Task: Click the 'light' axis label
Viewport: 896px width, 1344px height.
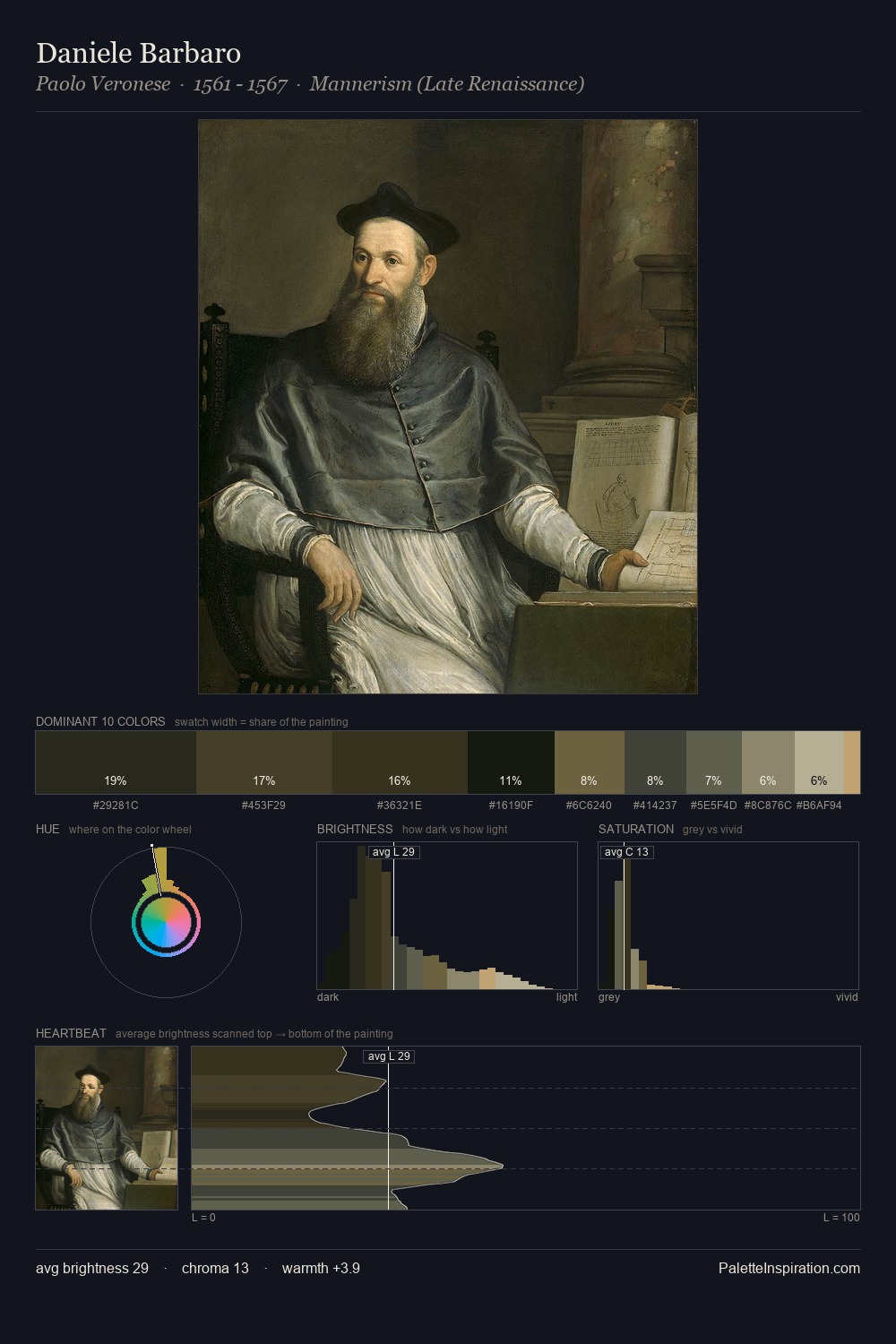Action: [567, 997]
